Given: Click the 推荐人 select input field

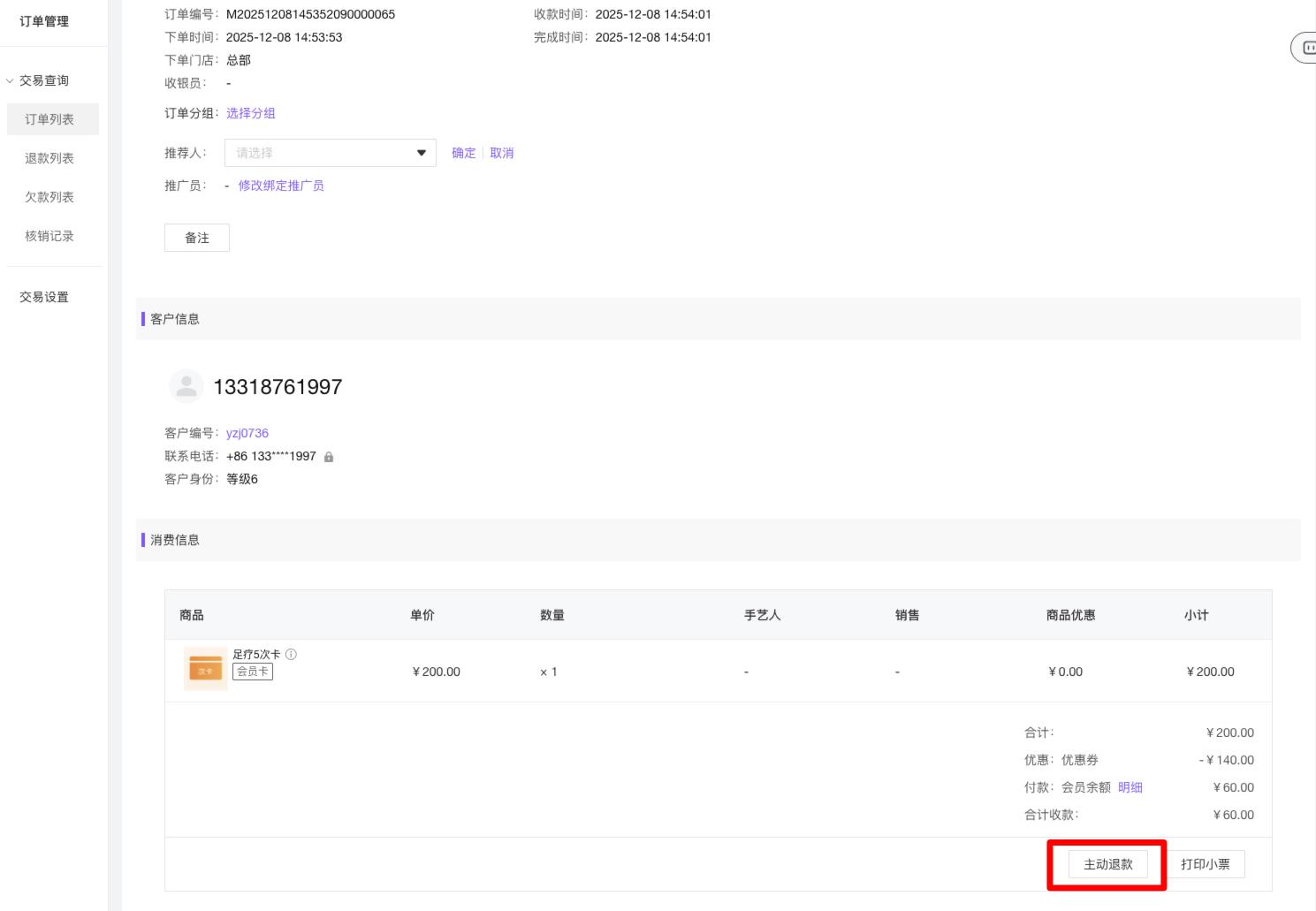Looking at the screenshot, I should coord(318,153).
